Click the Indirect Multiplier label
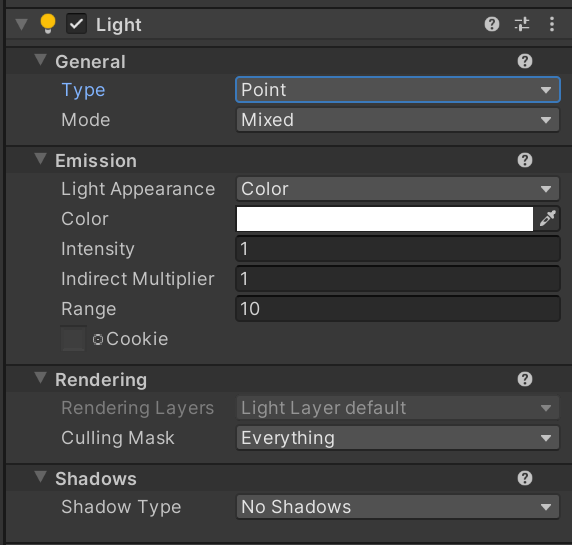Image resolution: width=572 pixels, height=545 pixels. 138,279
